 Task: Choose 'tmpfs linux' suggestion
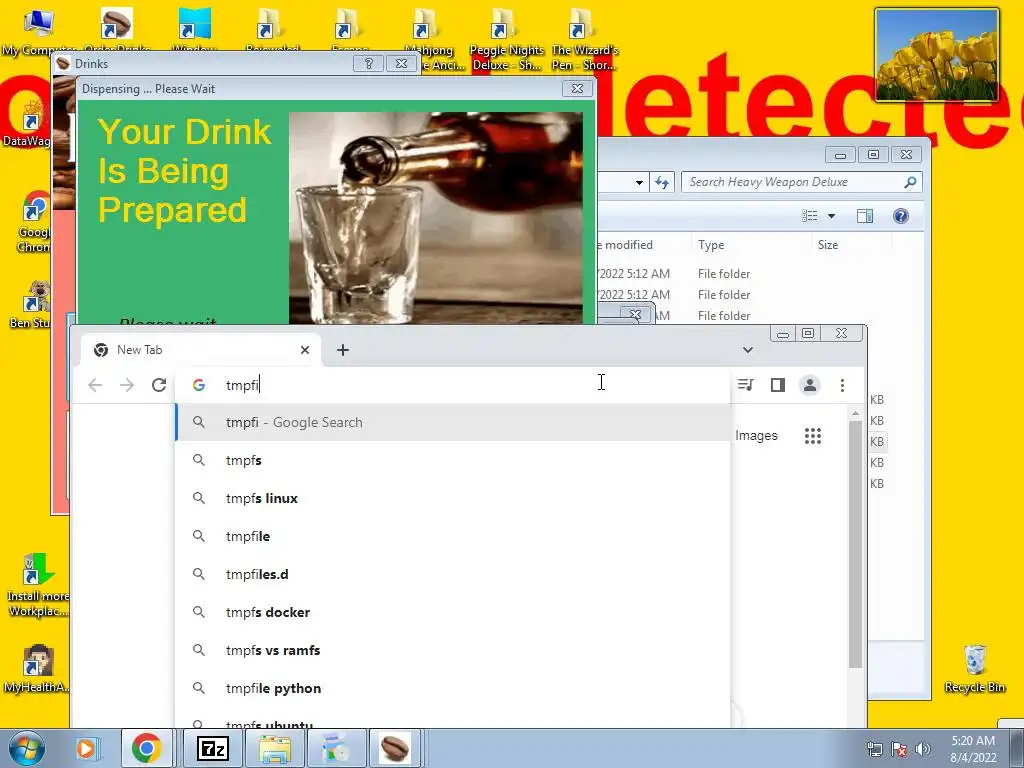[x=452, y=498]
